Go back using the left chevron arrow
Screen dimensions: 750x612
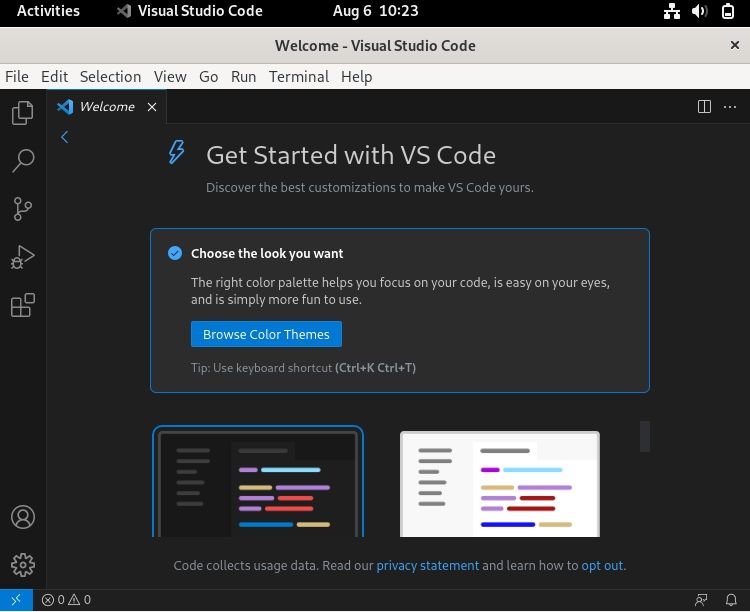tap(64, 138)
